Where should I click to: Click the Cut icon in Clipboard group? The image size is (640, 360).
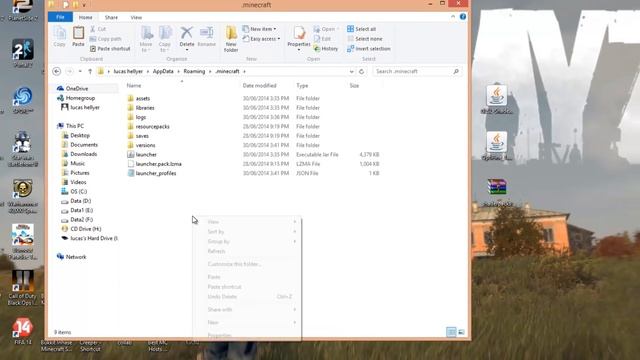[98, 29]
